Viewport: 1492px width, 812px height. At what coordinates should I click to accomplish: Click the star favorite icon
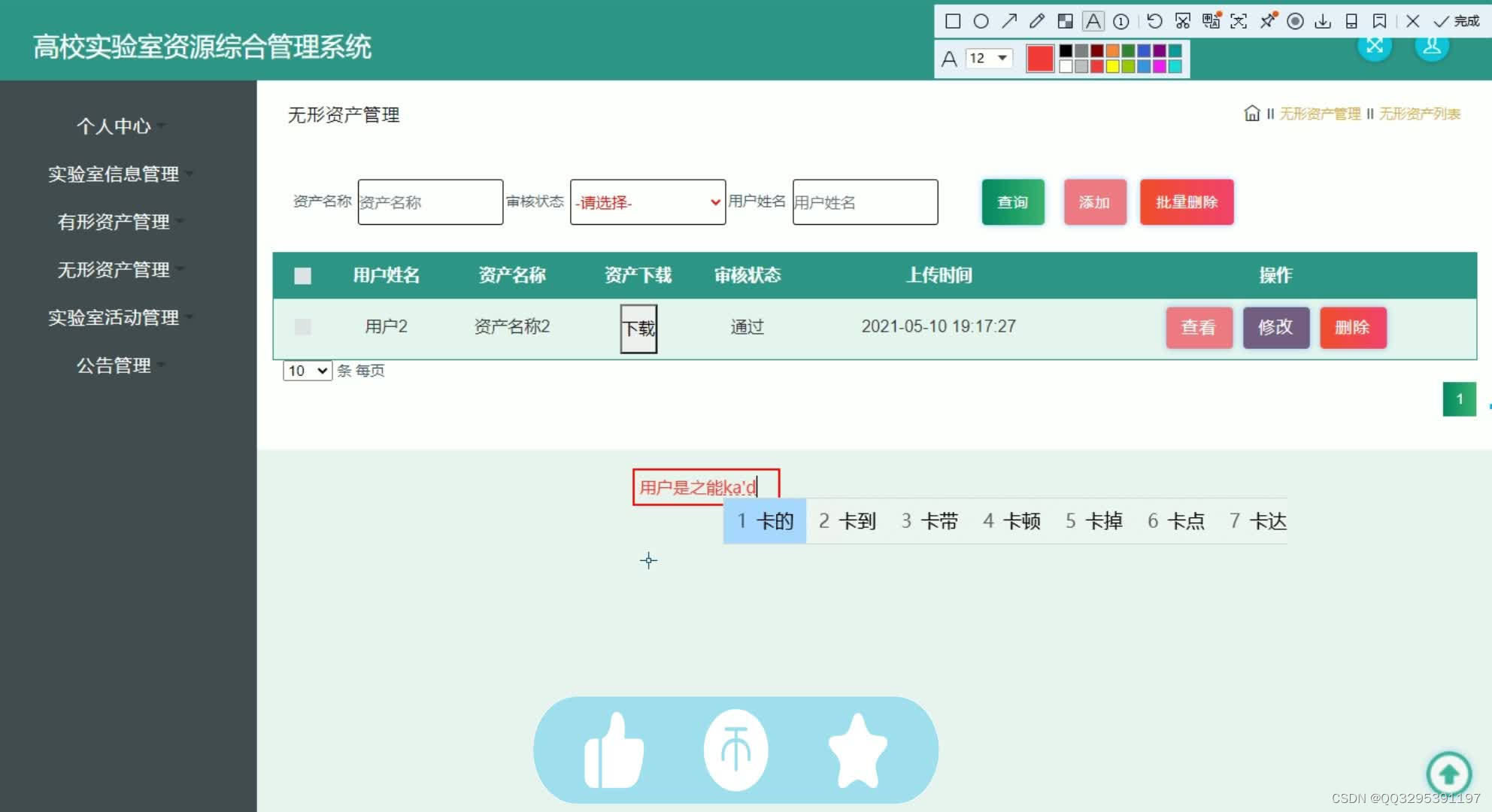[858, 750]
